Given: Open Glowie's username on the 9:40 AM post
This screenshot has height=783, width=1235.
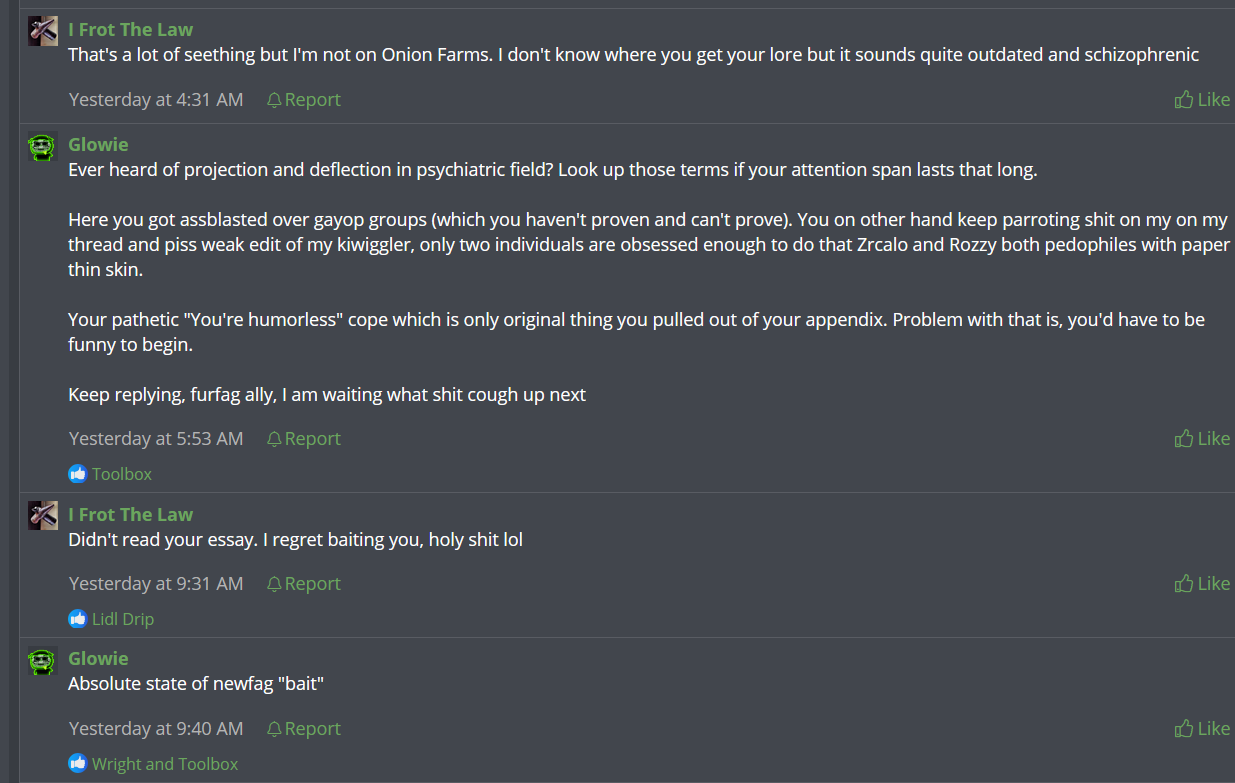Looking at the screenshot, I should (98, 658).
